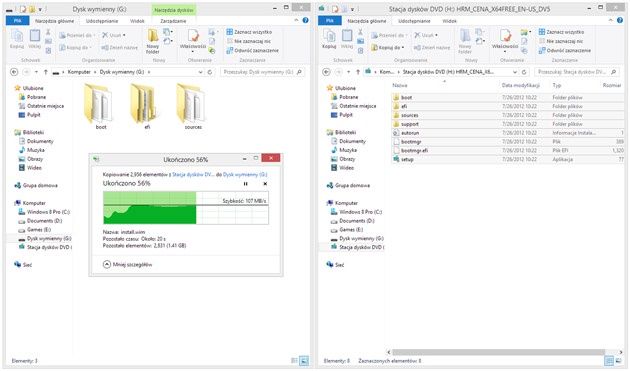Viewport: 630px width, 371px height.
Task: Click Nazwa column header in DVD window
Action: (x=400, y=85)
